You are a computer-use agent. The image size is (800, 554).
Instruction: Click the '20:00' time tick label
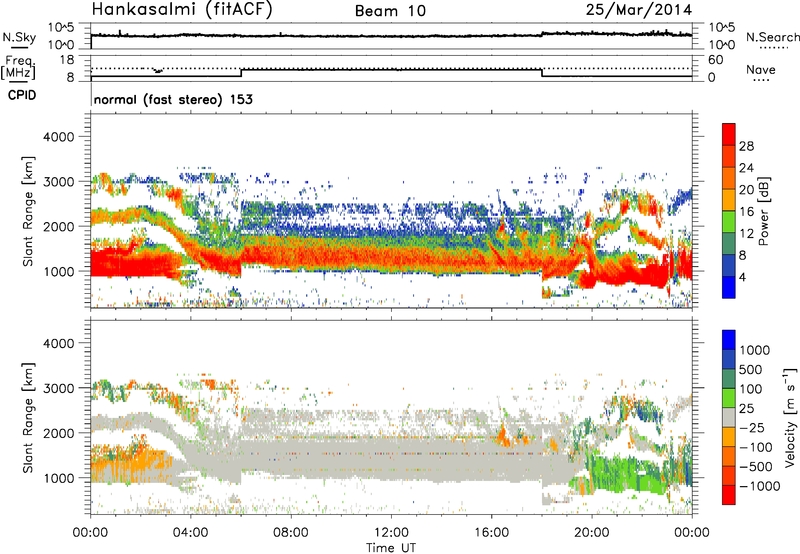592,533
